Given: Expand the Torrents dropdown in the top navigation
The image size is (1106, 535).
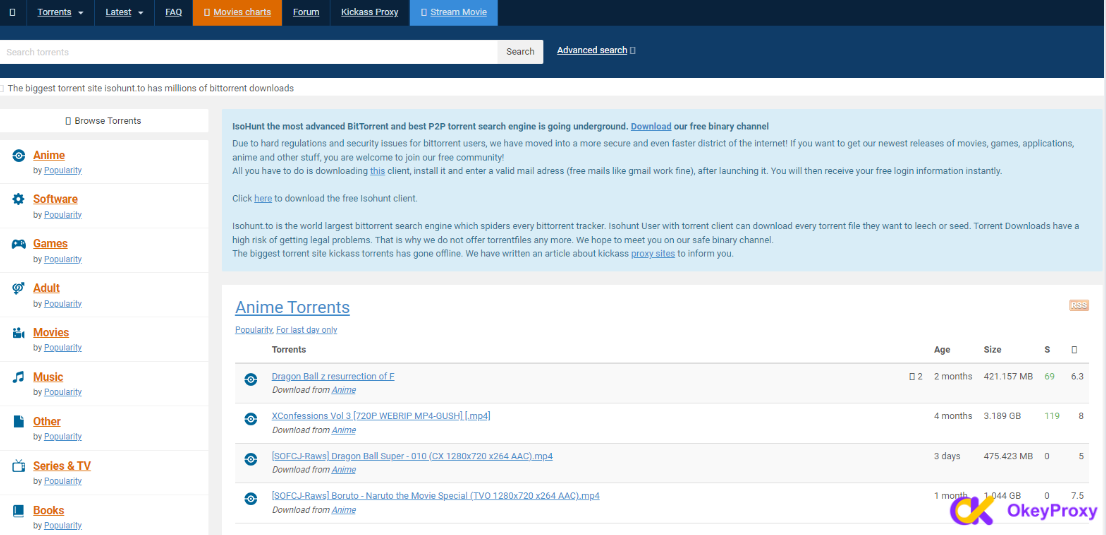Looking at the screenshot, I should (x=60, y=12).
